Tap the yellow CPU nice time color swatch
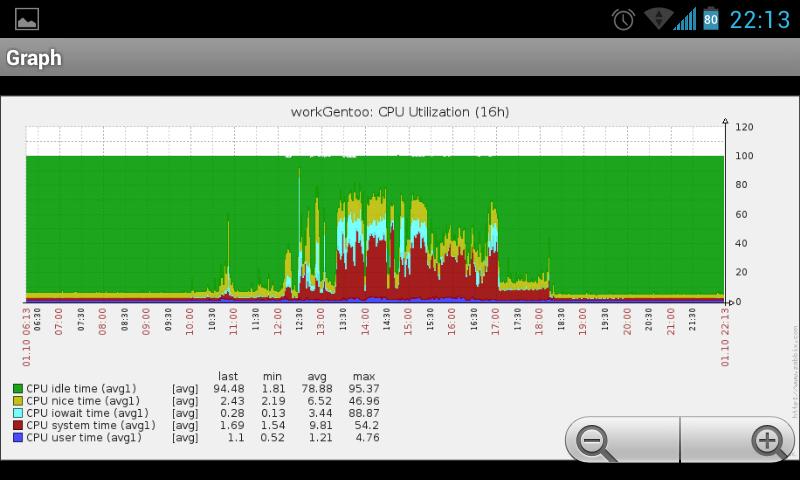The image size is (800, 480). pyautogui.click(x=18, y=401)
